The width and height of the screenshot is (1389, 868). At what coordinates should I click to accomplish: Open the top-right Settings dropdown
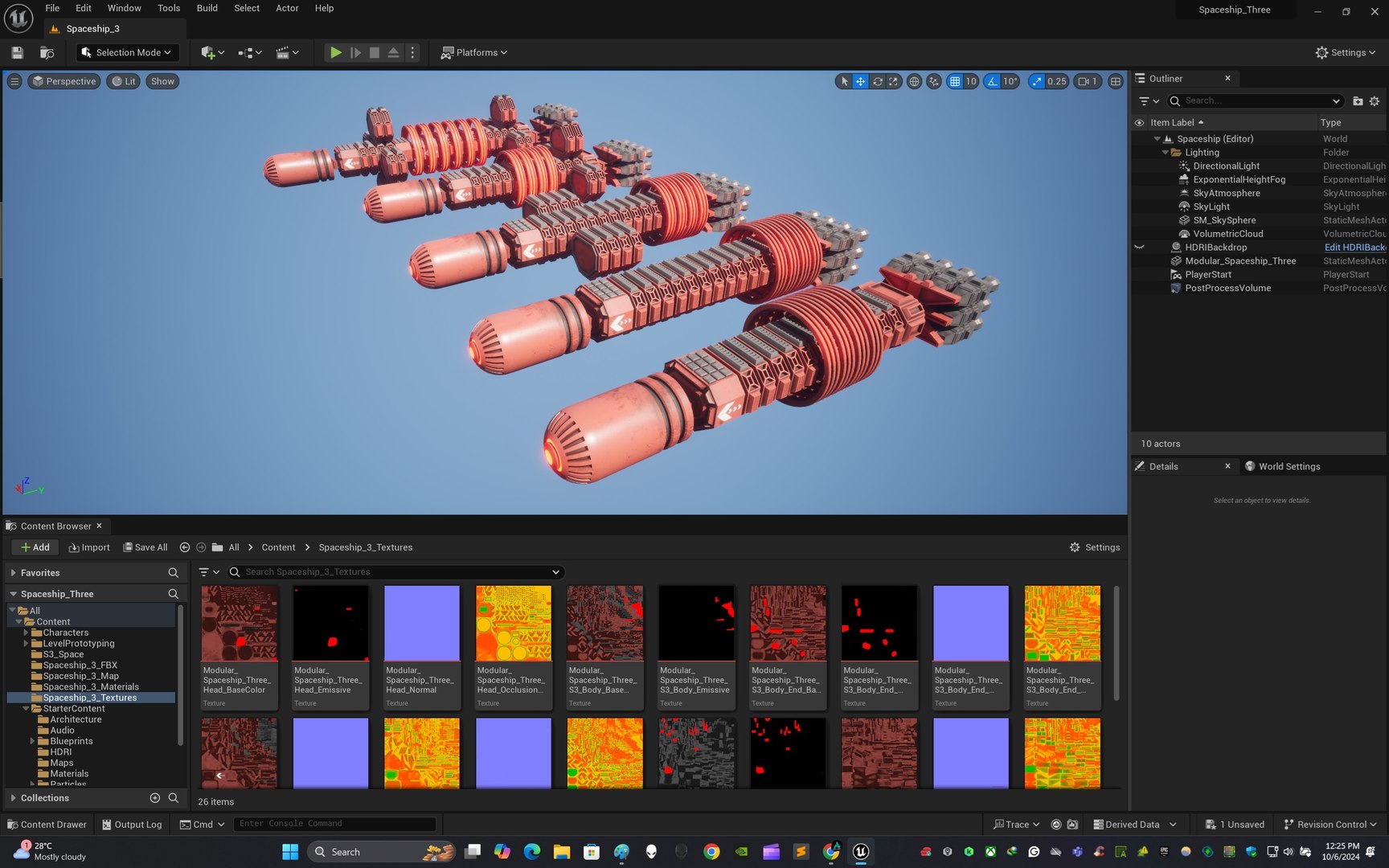1346,52
